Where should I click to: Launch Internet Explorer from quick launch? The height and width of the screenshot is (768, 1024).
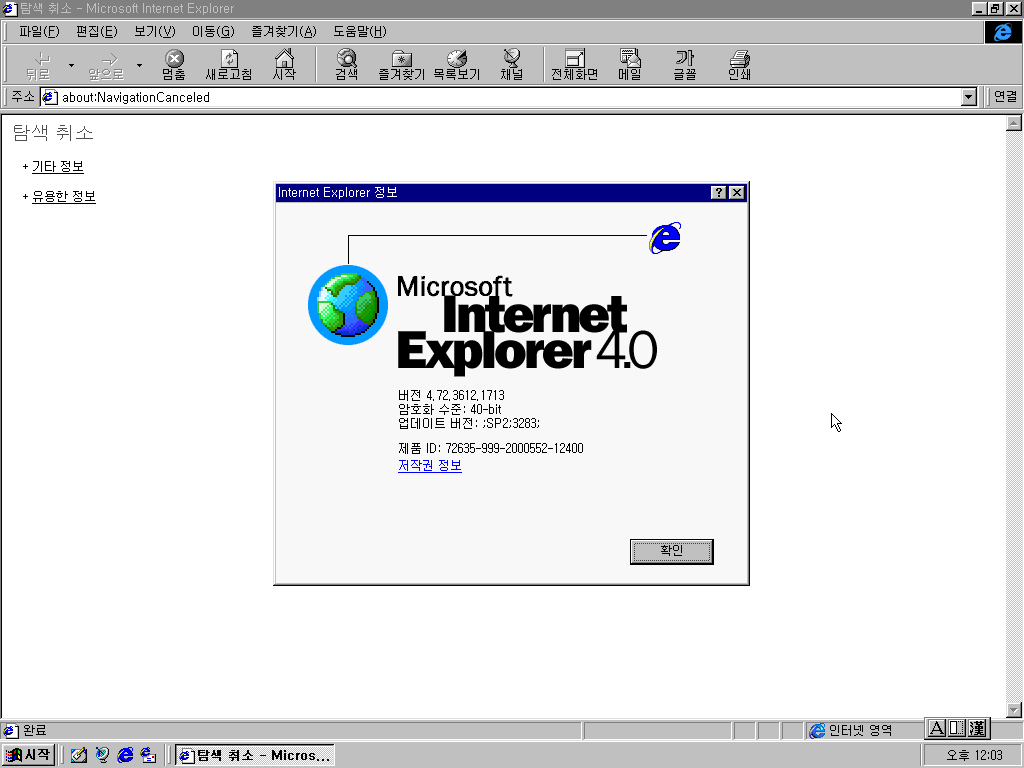[x=125, y=755]
